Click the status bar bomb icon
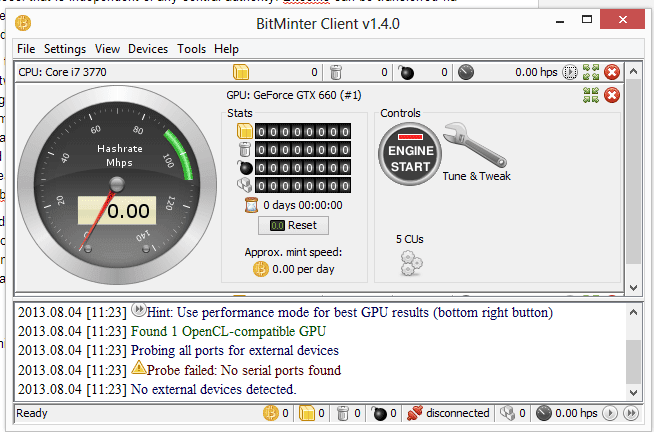This screenshot has width=654, height=432. (x=379, y=413)
